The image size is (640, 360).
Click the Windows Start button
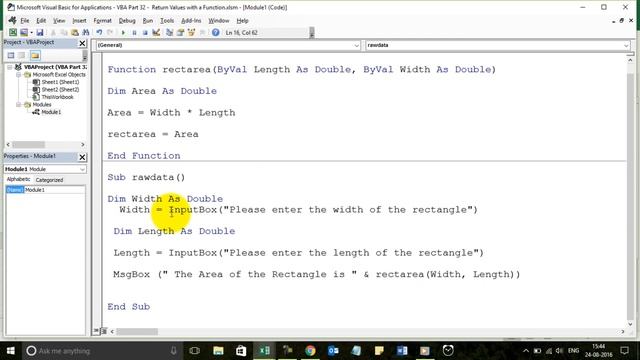tap(11, 351)
